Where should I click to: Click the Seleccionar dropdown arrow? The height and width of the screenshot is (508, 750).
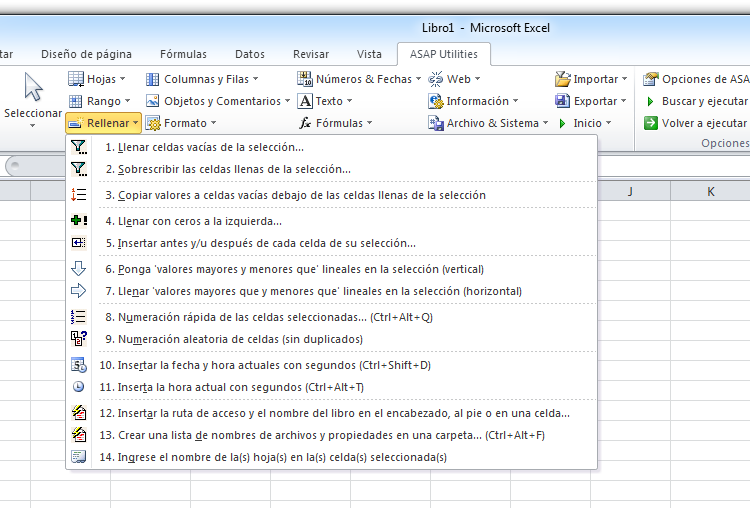click(x=33, y=126)
